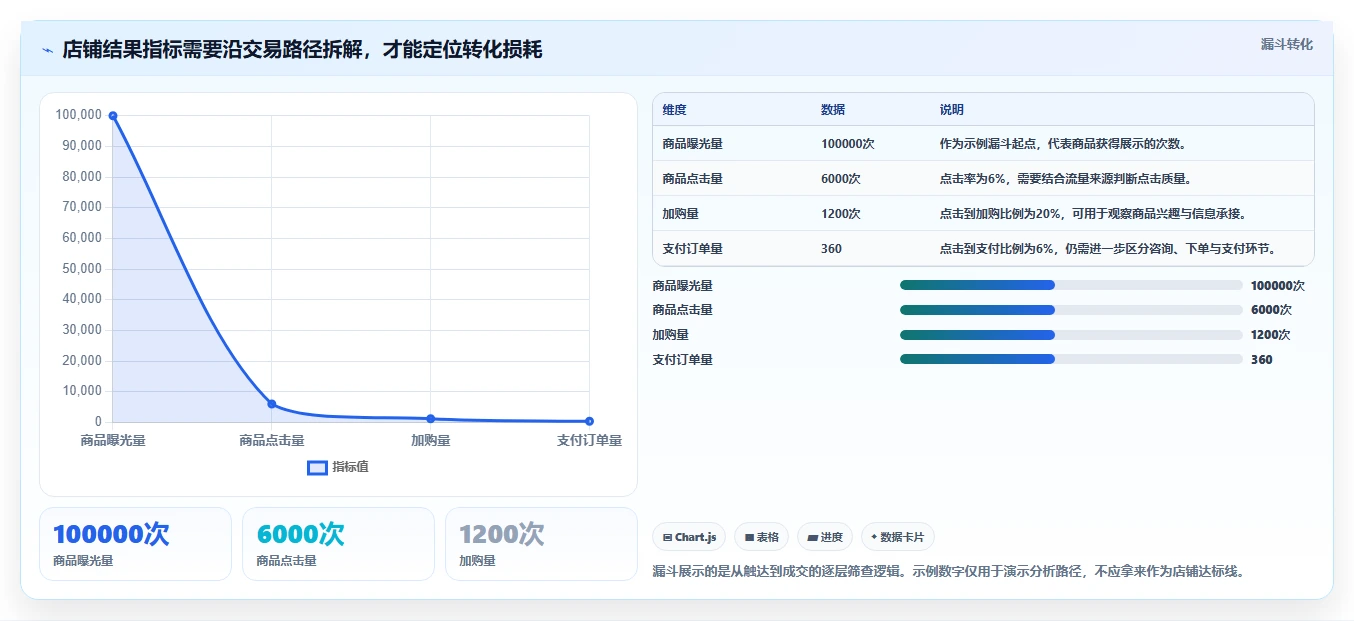Toggle the 指标值 legend swatch

point(317,467)
